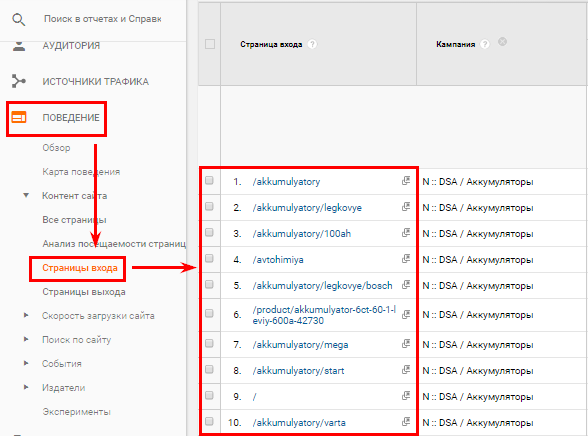Viewport: 588px width, 436px height.
Task: Expand Скорость загрузки сайта arrow
Action: tap(26, 315)
